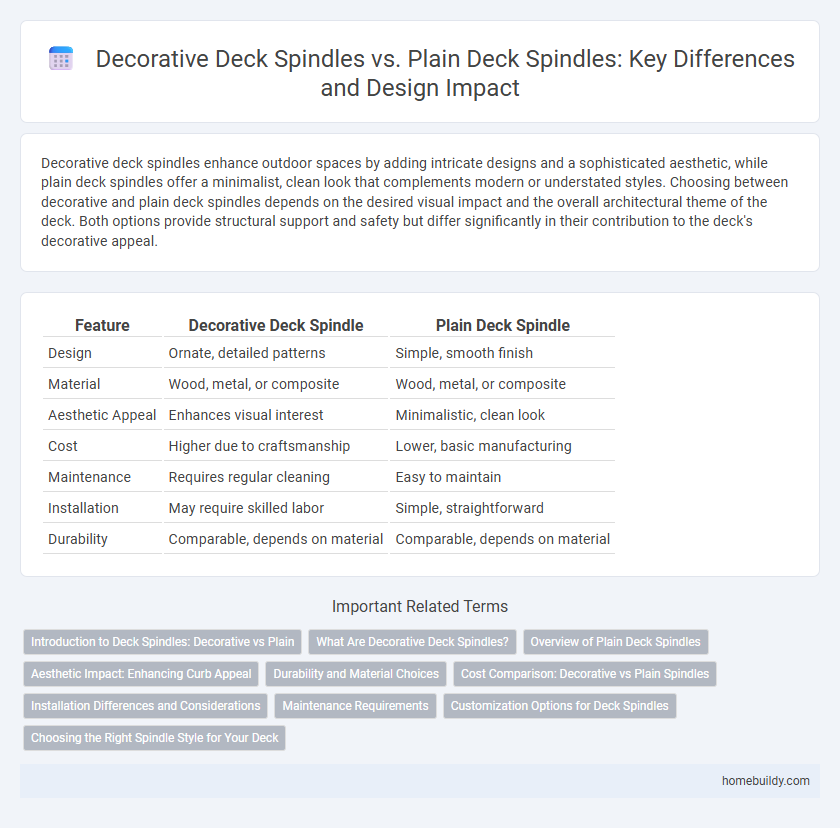Select 'Customization Options for Deck Spindles' tag
Image resolution: width=840 pixels, height=828 pixels.
pos(560,706)
